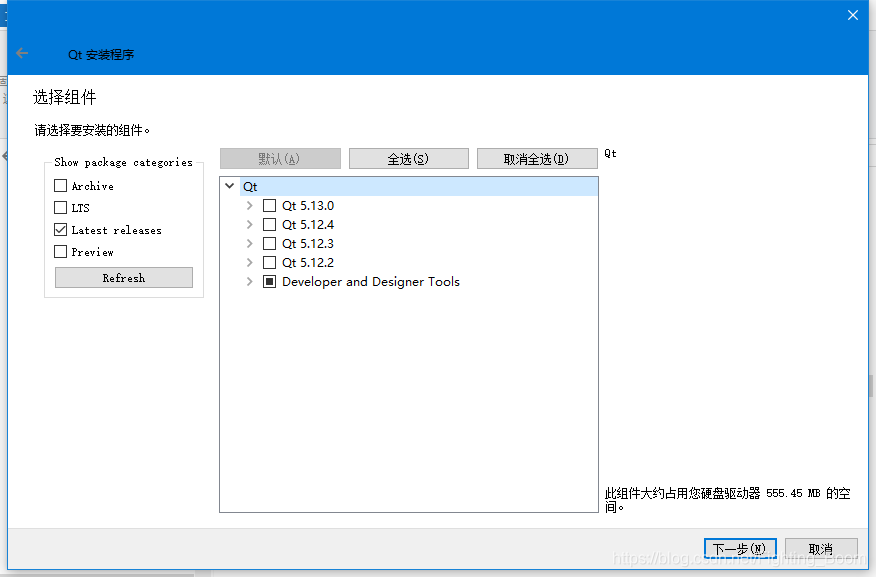Click 下一步(N) to proceed
The width and height of the screenshot is (876, 577).
click(740, 549)
